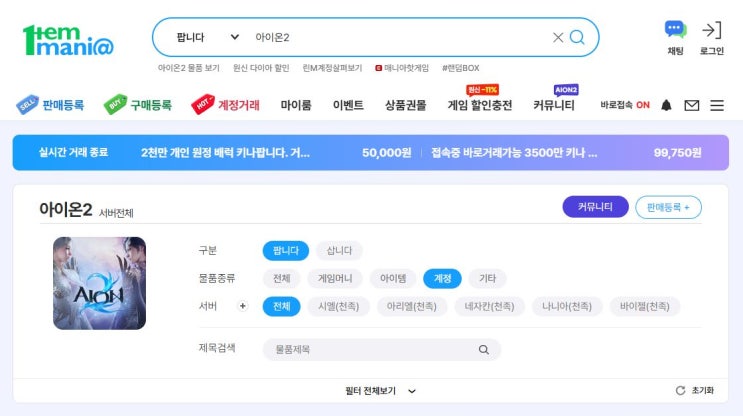743x416 pixels.
Task: Clear the search text with X icon
Action: pos(558,37)
